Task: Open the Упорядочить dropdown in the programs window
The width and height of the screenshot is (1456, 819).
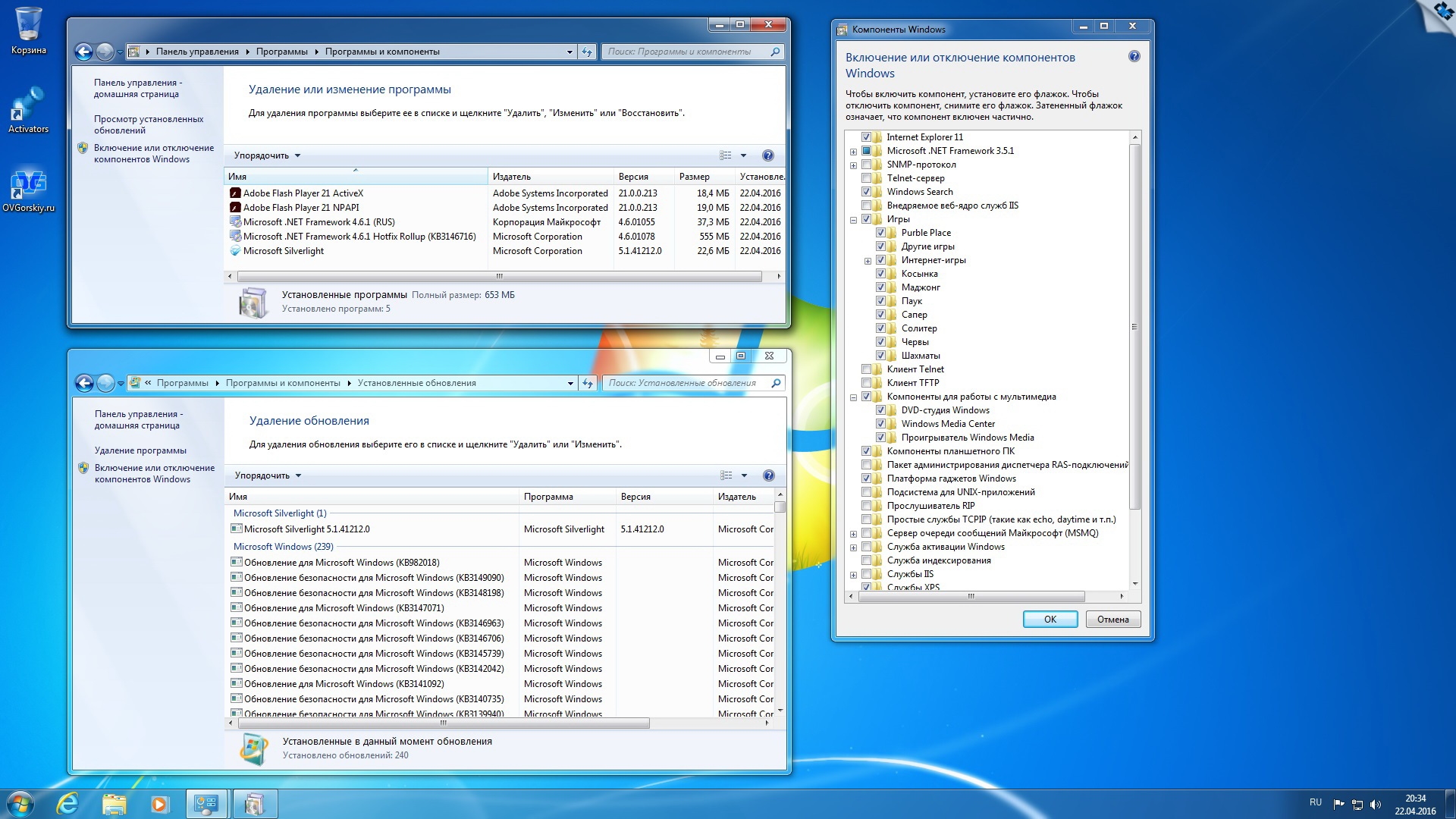Action: pyautogui.click(x=267, y=155)
